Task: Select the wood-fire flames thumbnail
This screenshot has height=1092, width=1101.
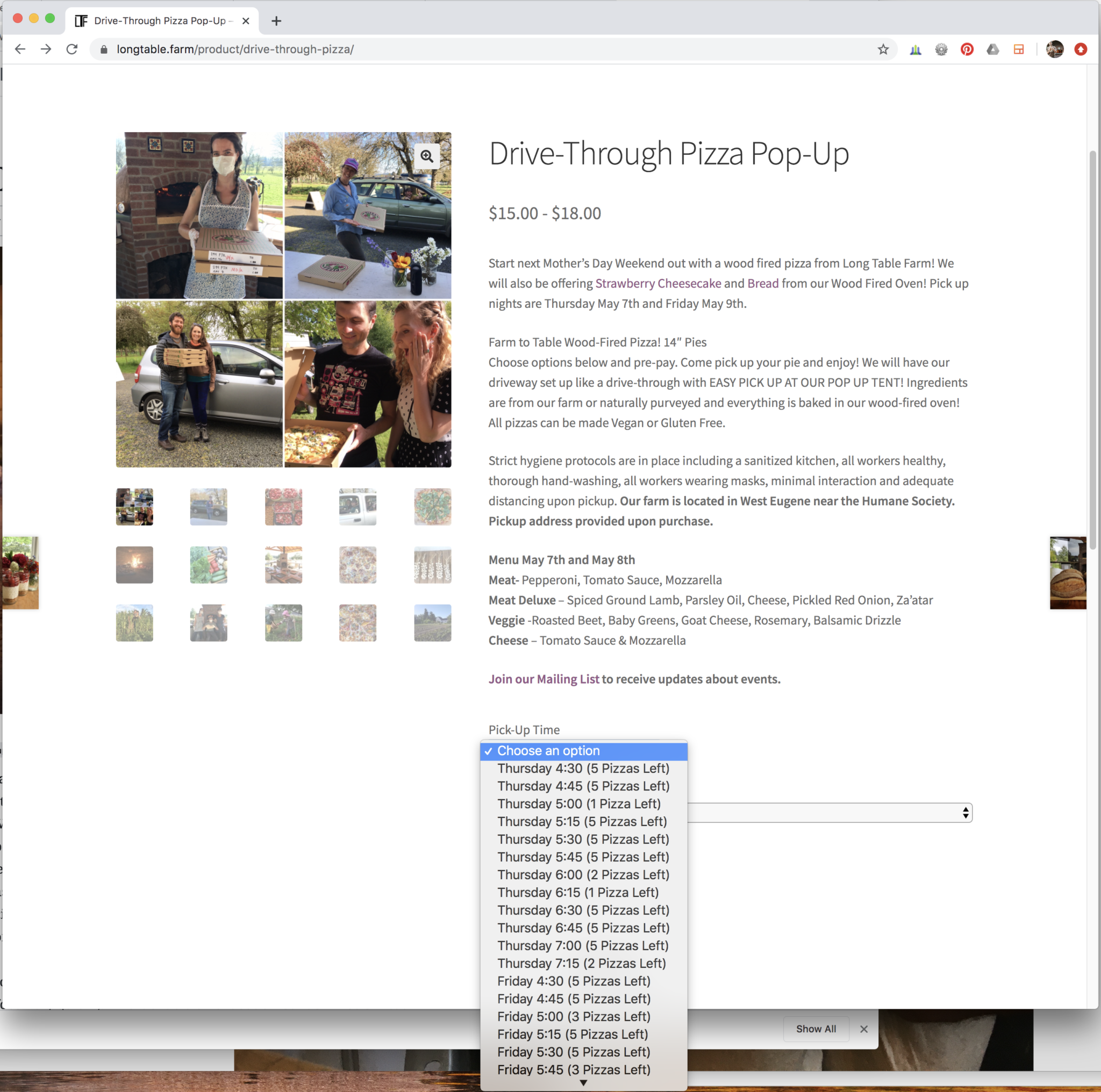Action: coord(134,564)
